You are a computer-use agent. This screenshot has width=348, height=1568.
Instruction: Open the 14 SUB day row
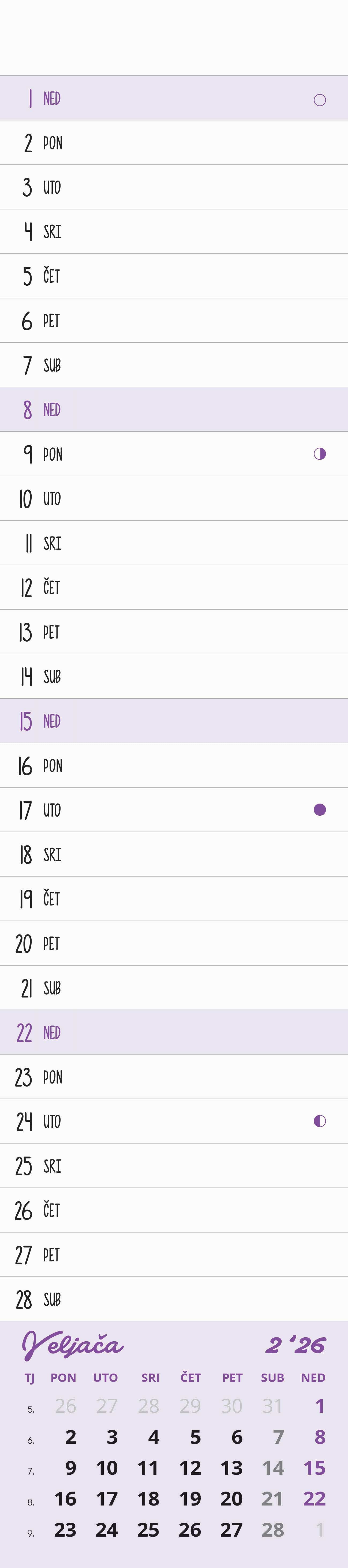174,676
